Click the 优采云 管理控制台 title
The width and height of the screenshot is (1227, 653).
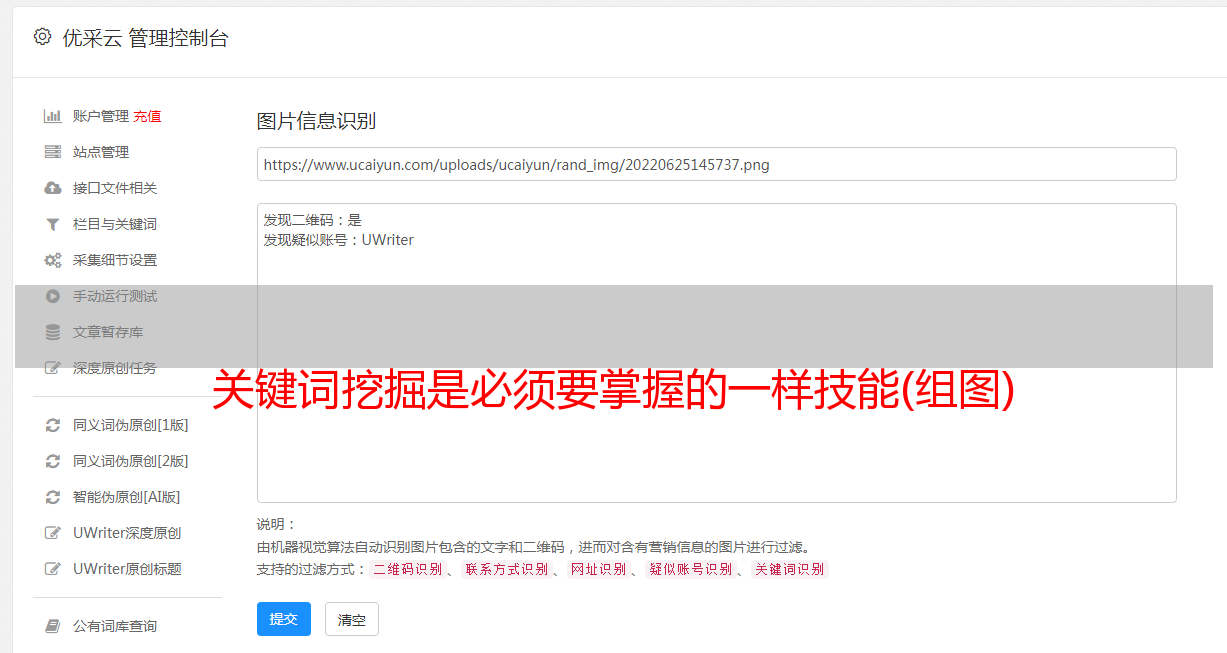(x=146, y=38)
